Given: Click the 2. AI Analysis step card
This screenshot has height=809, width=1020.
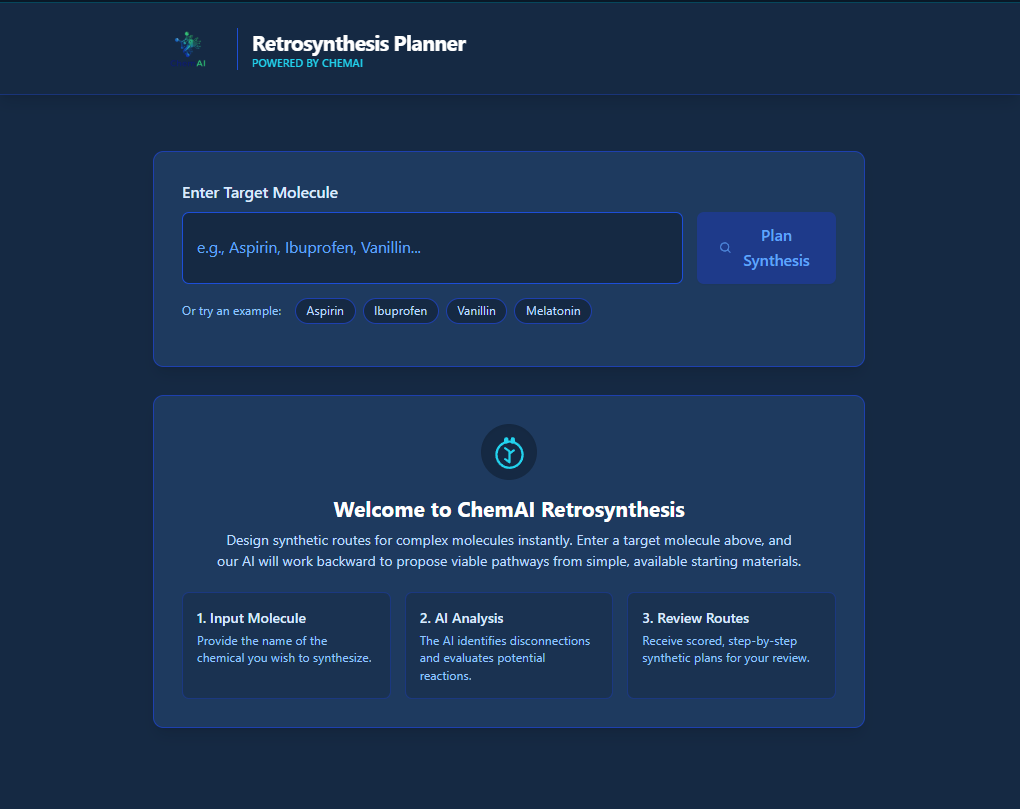Looking at the screenshot, I should (509, 645).
